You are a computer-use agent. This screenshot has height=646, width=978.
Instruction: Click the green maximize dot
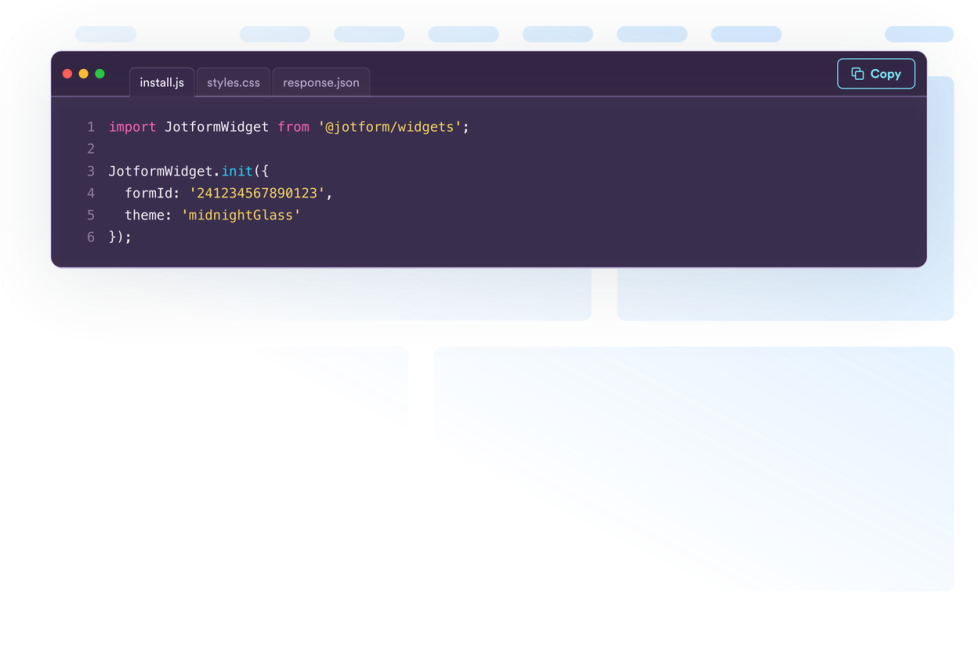click(100, 74)
